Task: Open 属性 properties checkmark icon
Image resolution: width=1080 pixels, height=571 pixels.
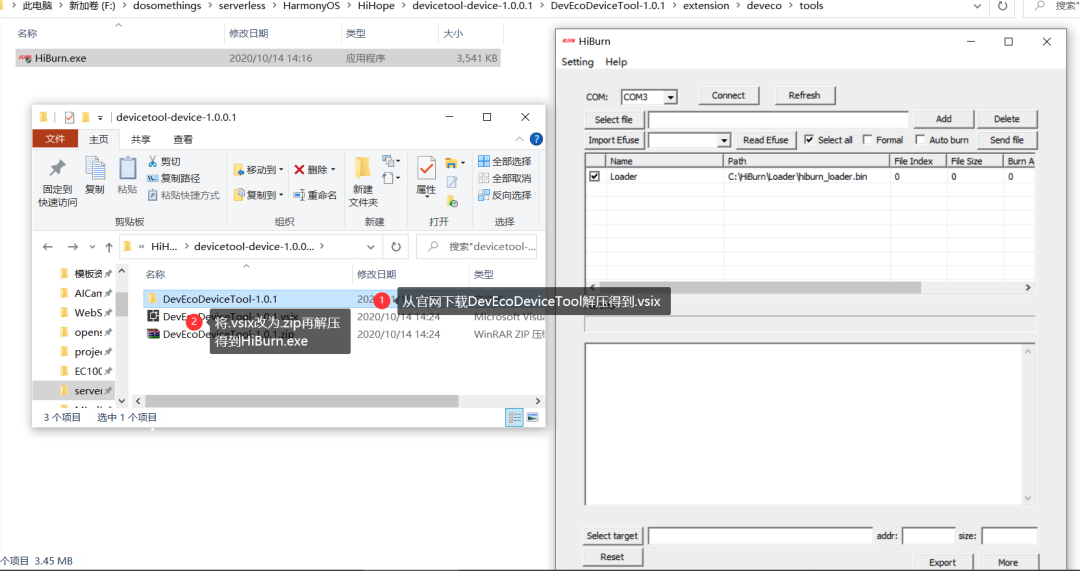Action: point(426,168)
